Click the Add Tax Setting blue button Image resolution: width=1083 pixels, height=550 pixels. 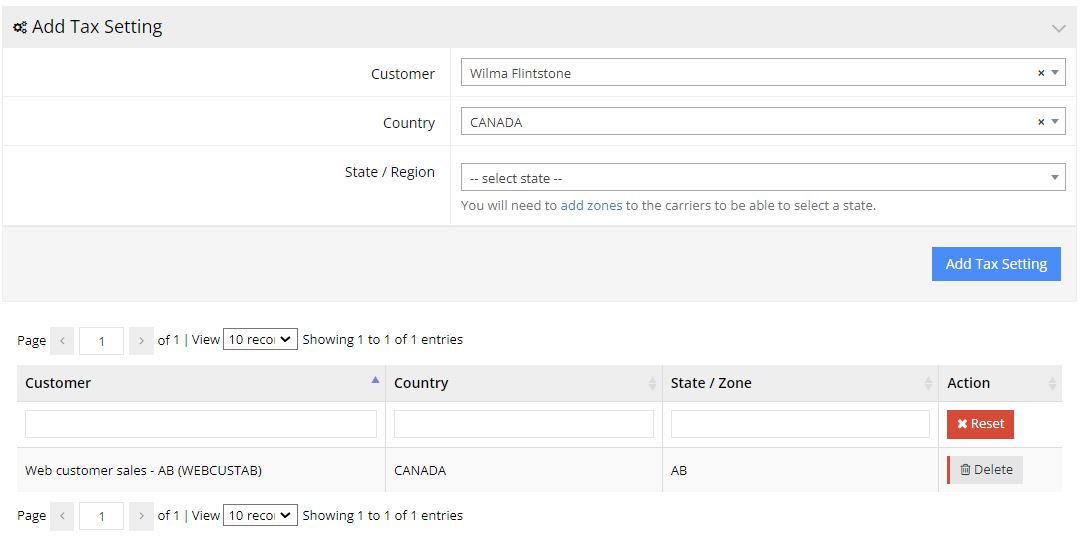click(996, 264)
